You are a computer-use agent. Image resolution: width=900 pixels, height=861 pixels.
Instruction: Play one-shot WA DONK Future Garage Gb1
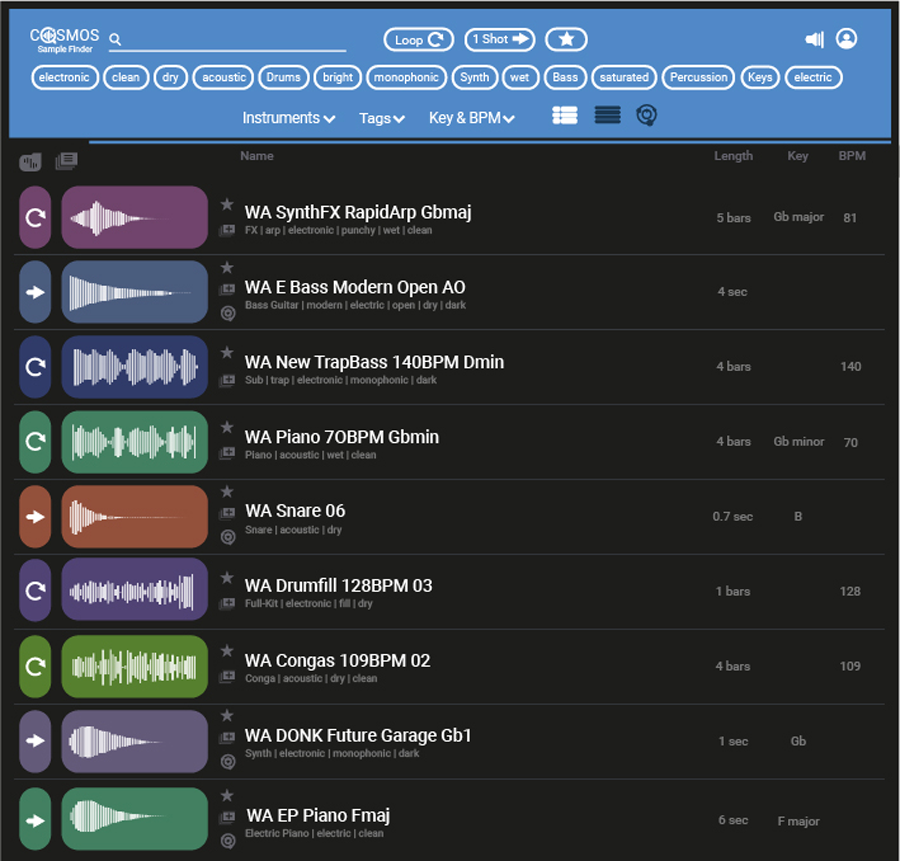coord(35,741)
